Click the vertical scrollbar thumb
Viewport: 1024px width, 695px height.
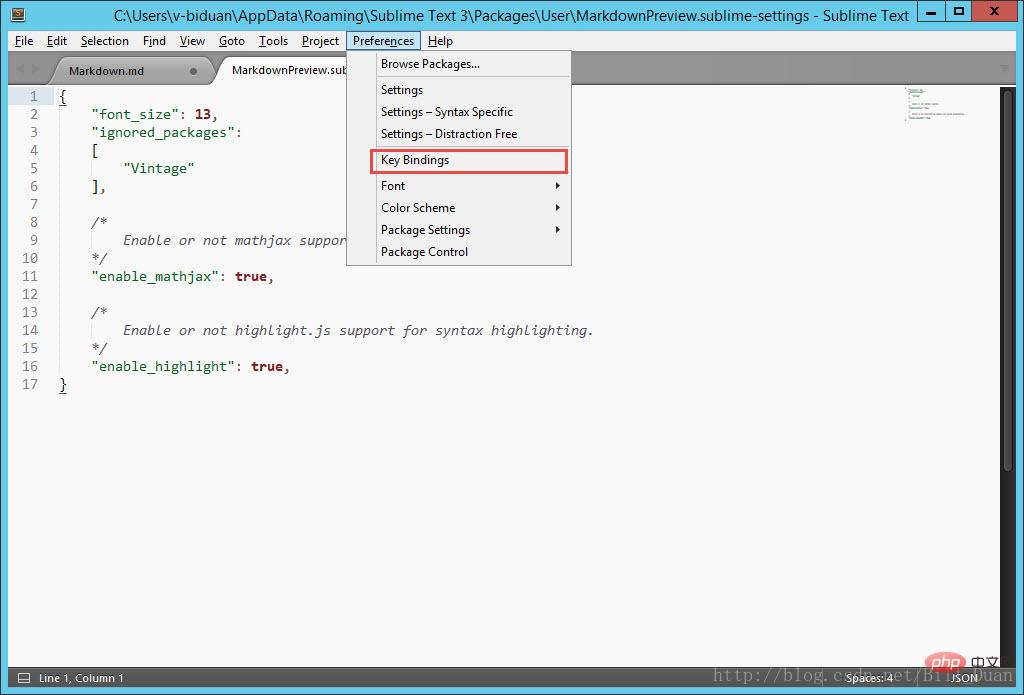(x=1006, y=279)
